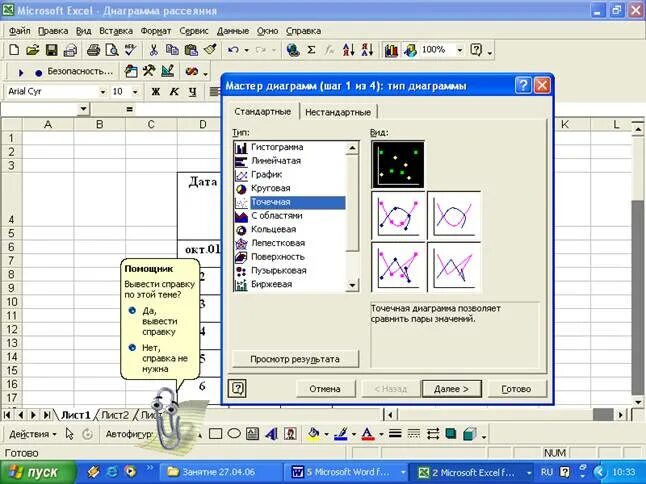Select the oval drawing tool

click(234, 433)
